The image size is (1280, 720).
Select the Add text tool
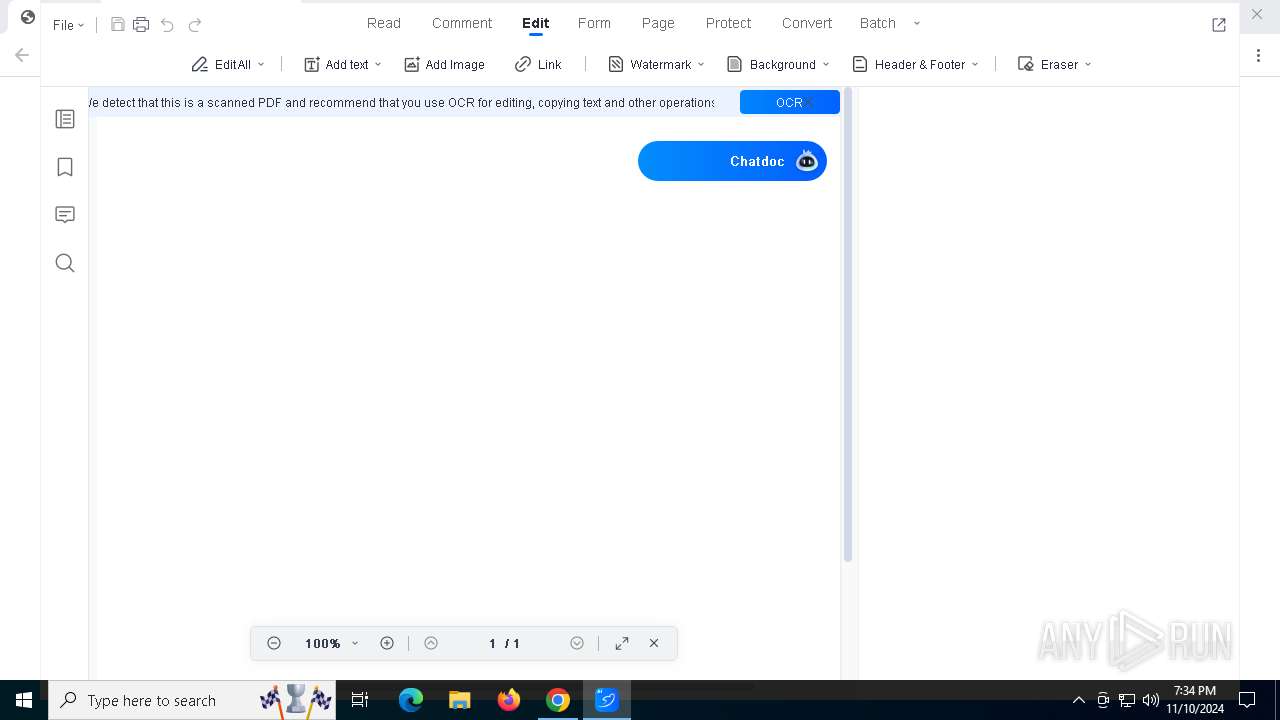336,64
